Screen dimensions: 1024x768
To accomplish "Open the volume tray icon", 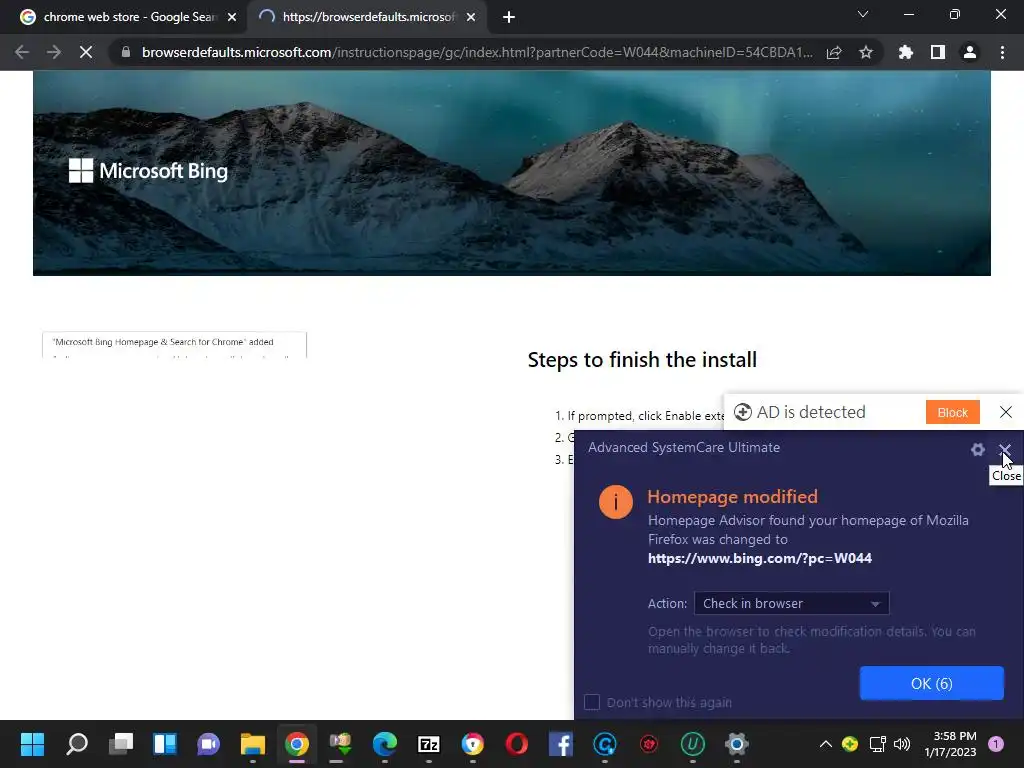I will tap(902, 744).
